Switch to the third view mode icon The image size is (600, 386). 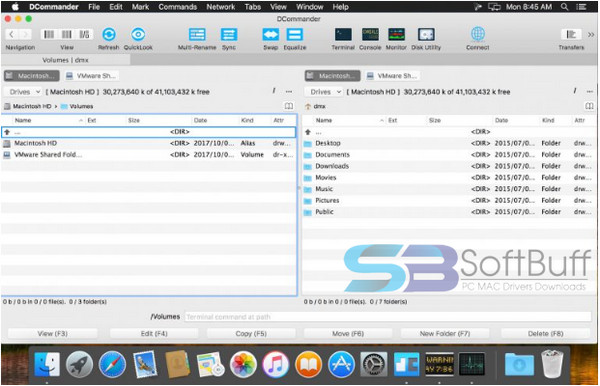[84, 34]
